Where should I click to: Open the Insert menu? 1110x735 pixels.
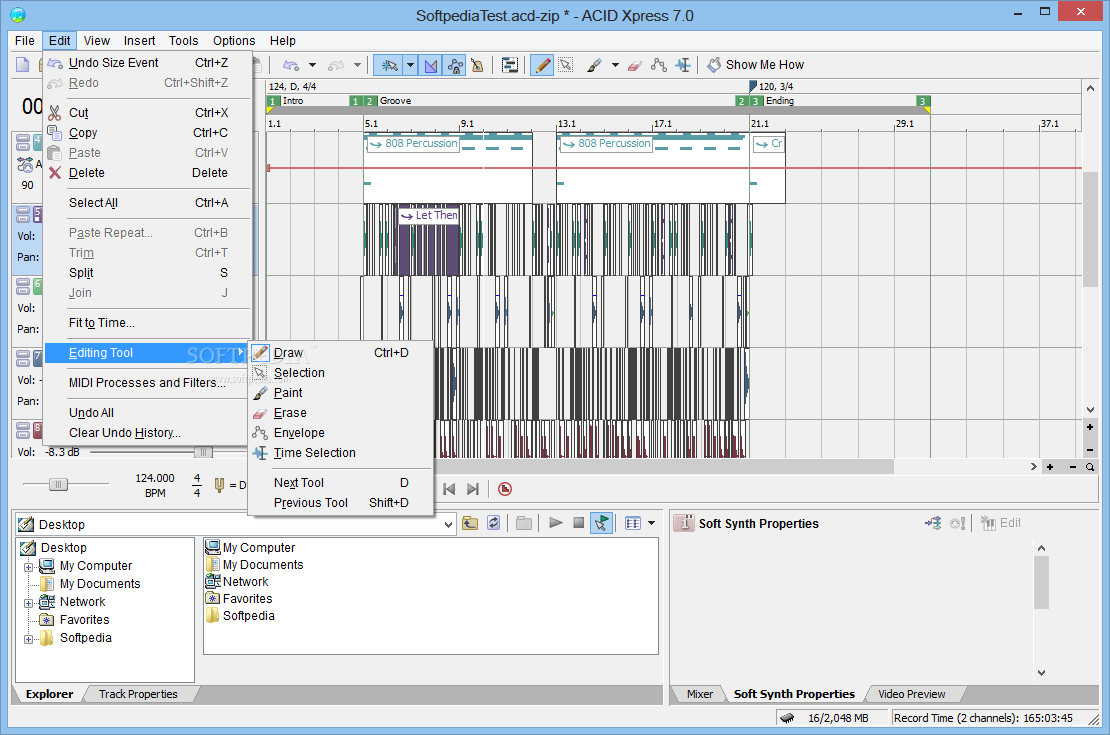(x=139, y=40)
